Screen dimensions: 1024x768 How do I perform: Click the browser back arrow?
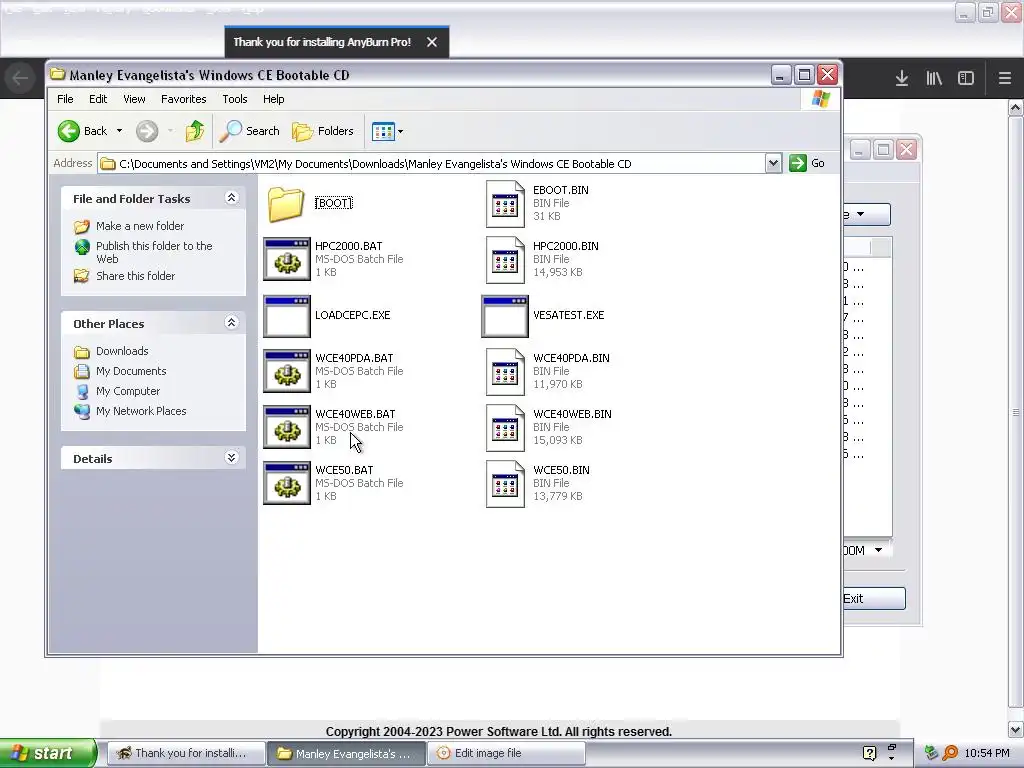point(20,78)
